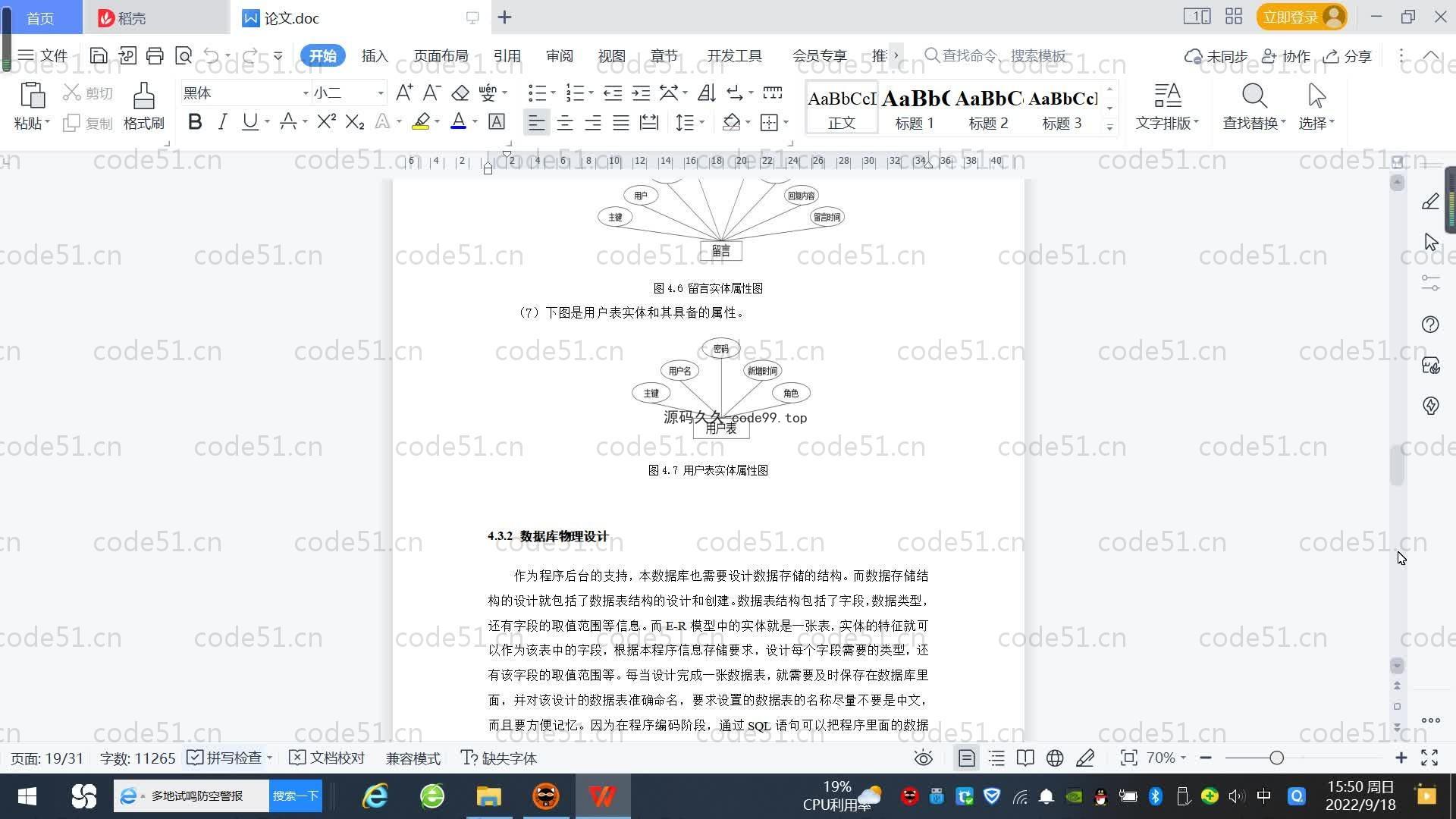
Task: Open the 引用 ribbon tab
Action: coord(507,56)
